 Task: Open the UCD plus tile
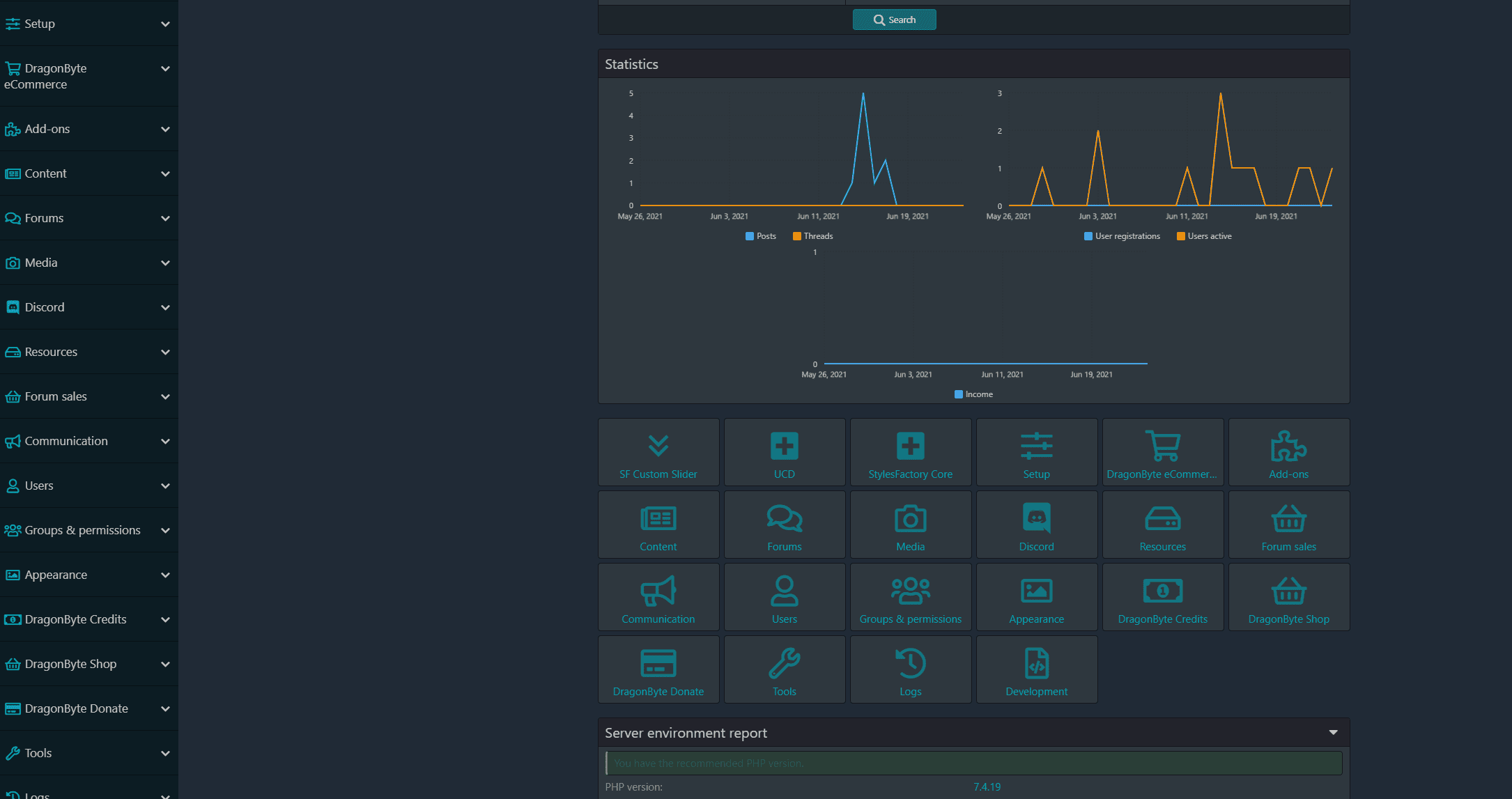click(x=785, y=452)
